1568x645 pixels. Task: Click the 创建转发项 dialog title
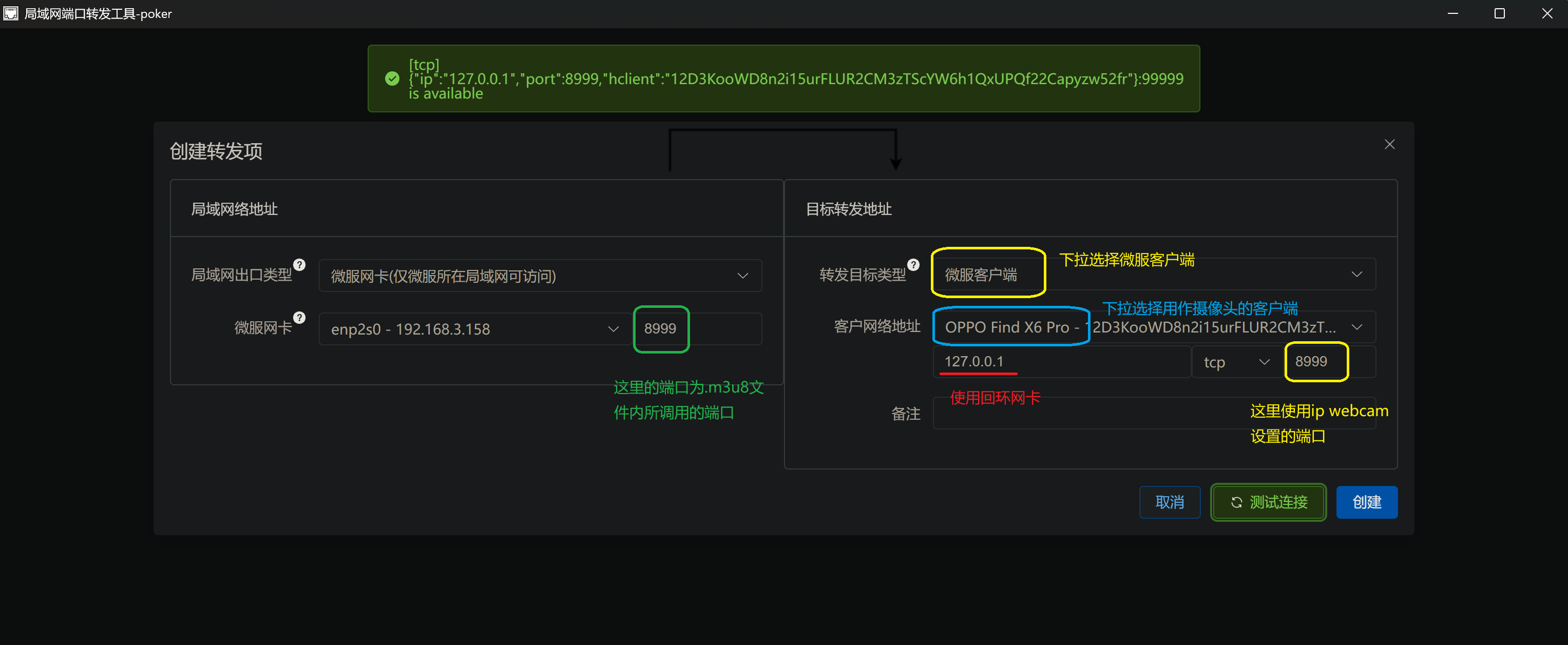216,151
